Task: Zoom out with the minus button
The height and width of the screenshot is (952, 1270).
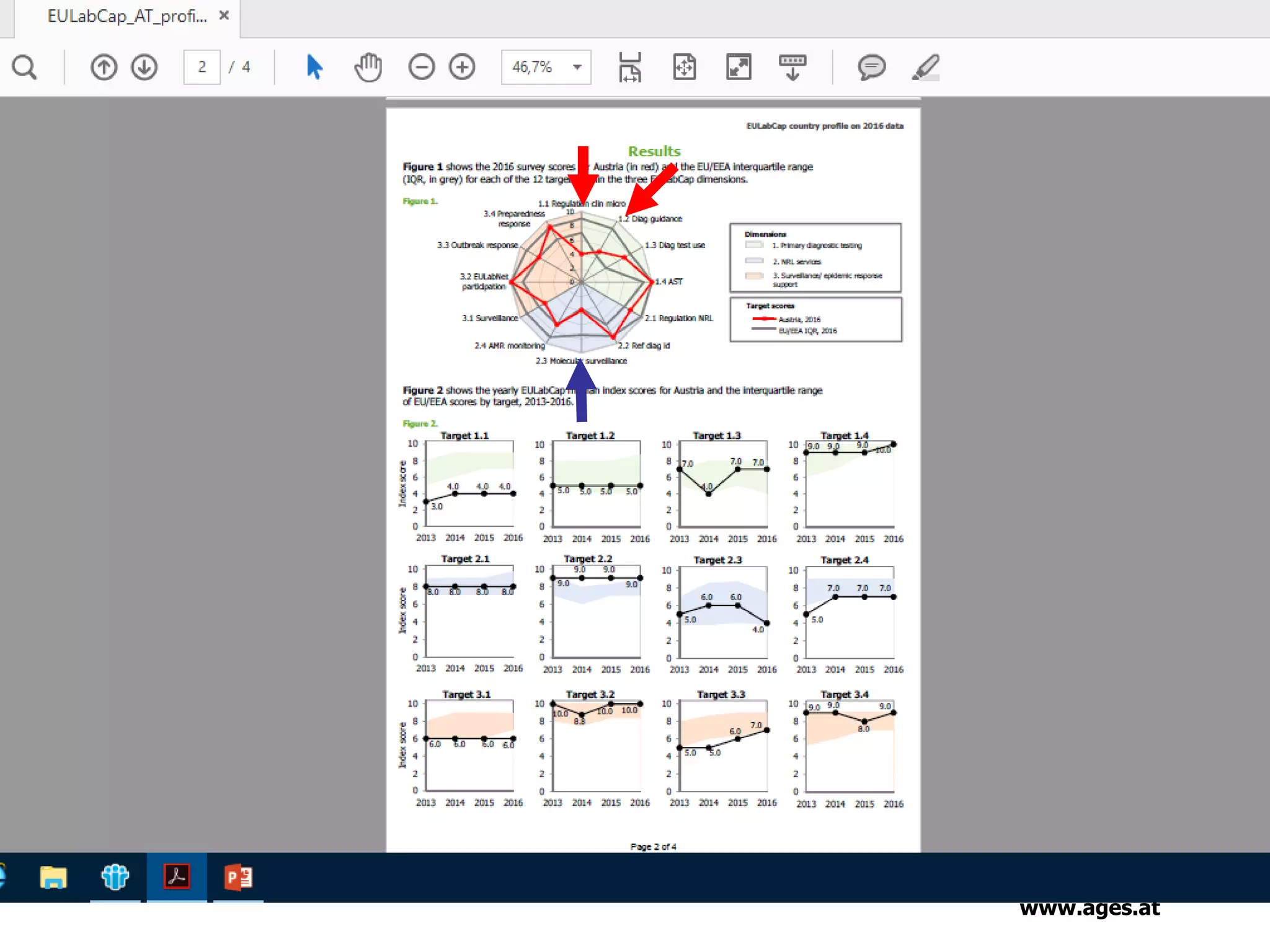Action: coord(421,67)
